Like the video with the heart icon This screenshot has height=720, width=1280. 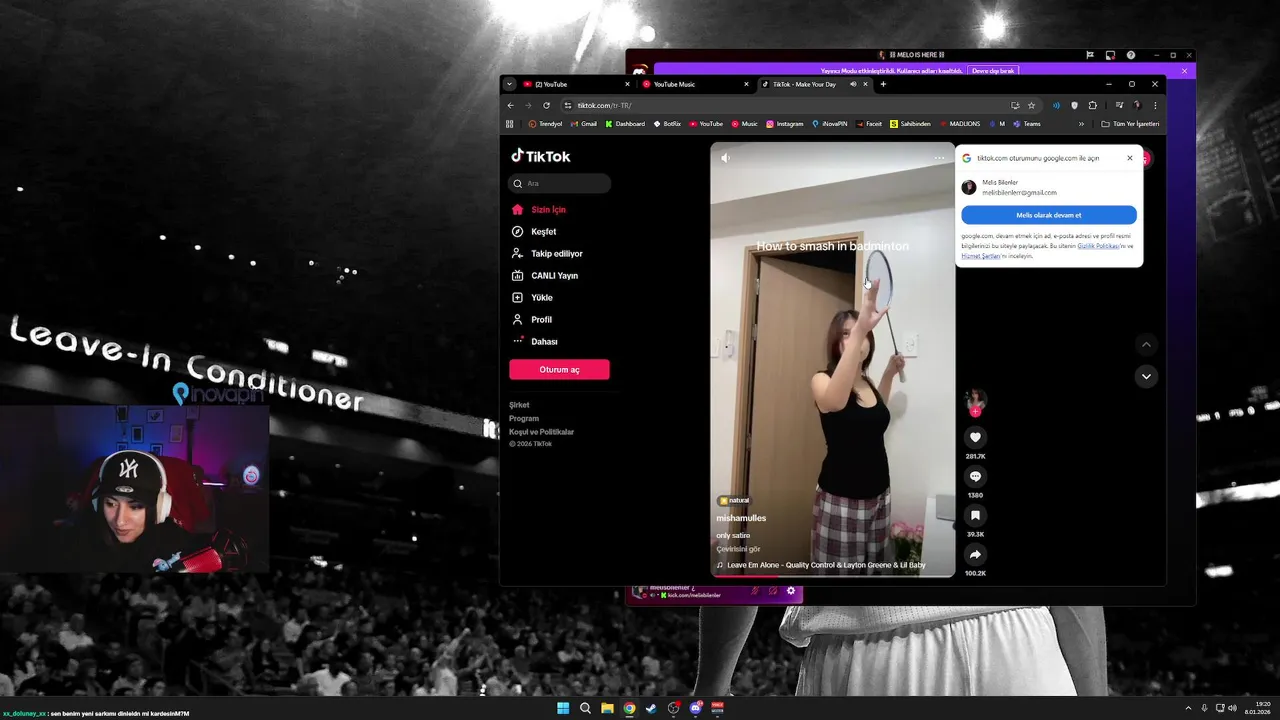point(975,437)
